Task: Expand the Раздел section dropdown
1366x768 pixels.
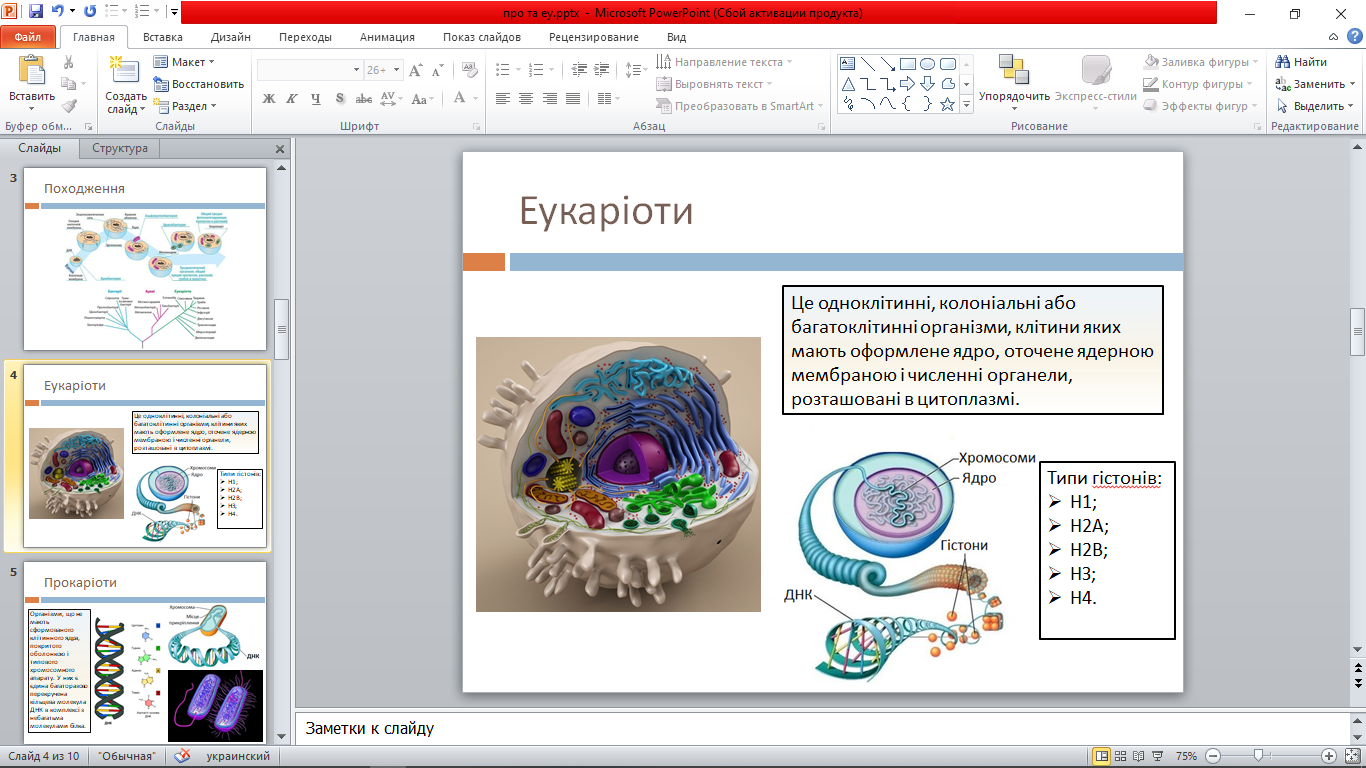Action: tap(185, 106)
